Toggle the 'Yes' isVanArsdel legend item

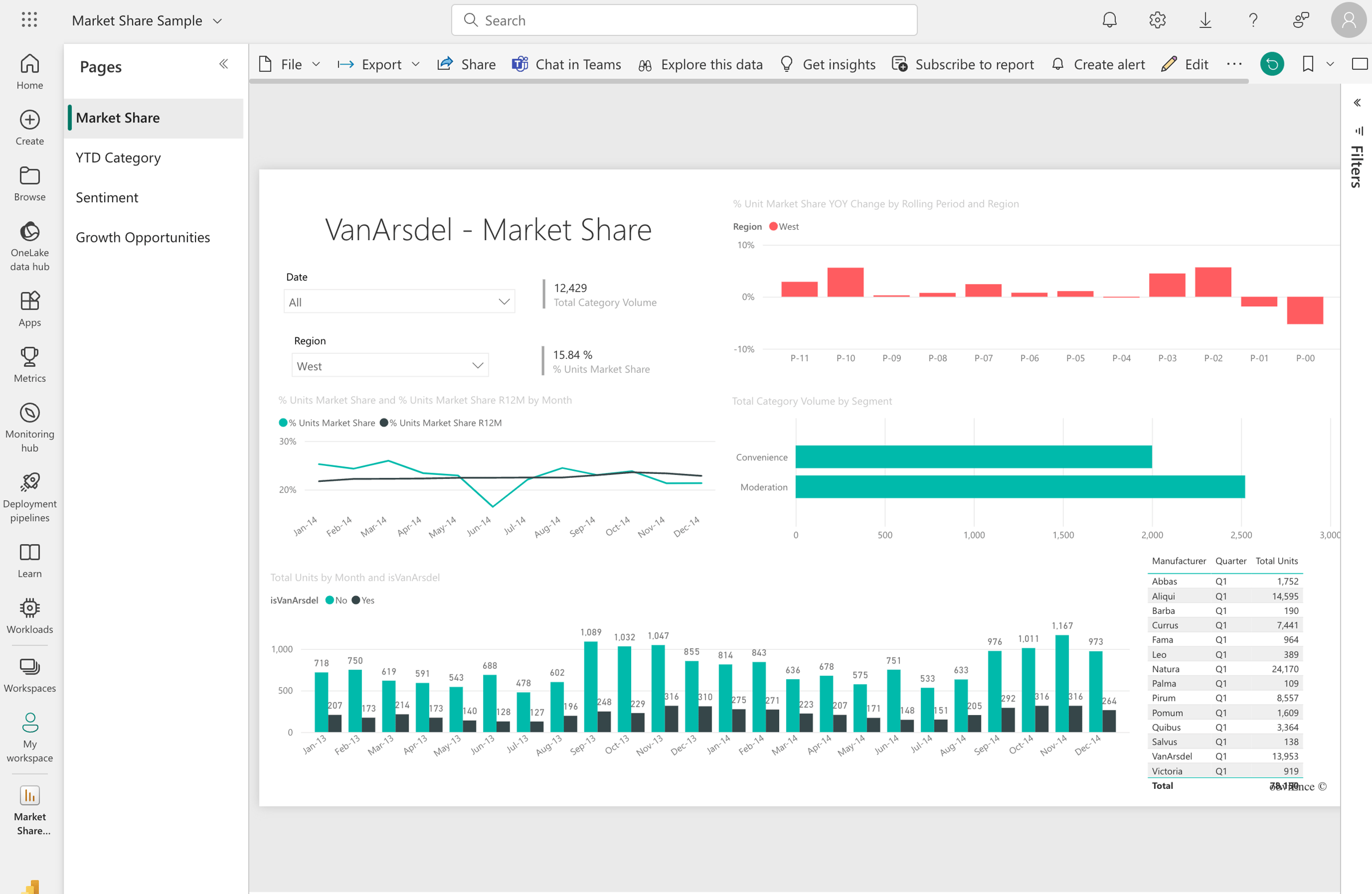pyautogui.click(x=363, y=600)
